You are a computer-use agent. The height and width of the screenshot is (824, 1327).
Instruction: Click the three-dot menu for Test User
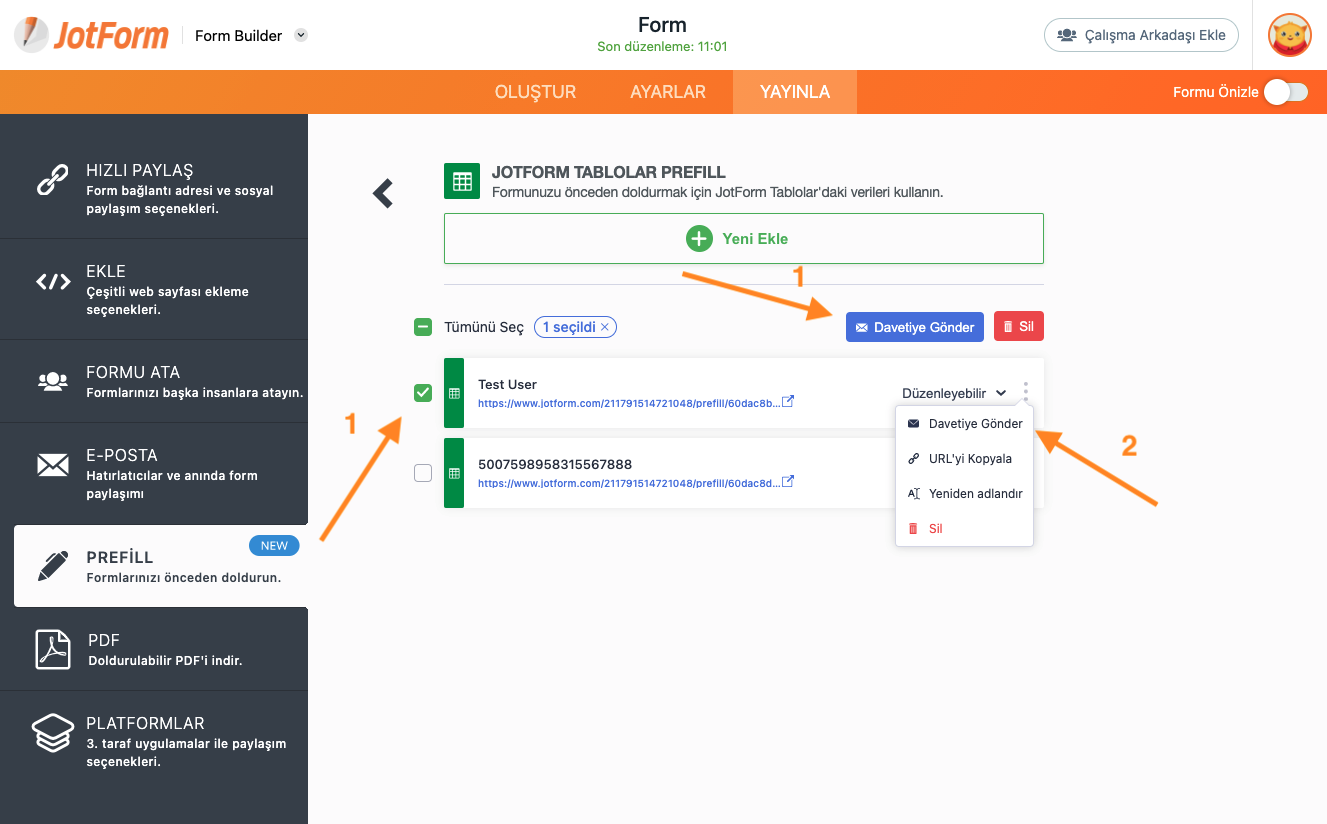(x=1025, y=392)
